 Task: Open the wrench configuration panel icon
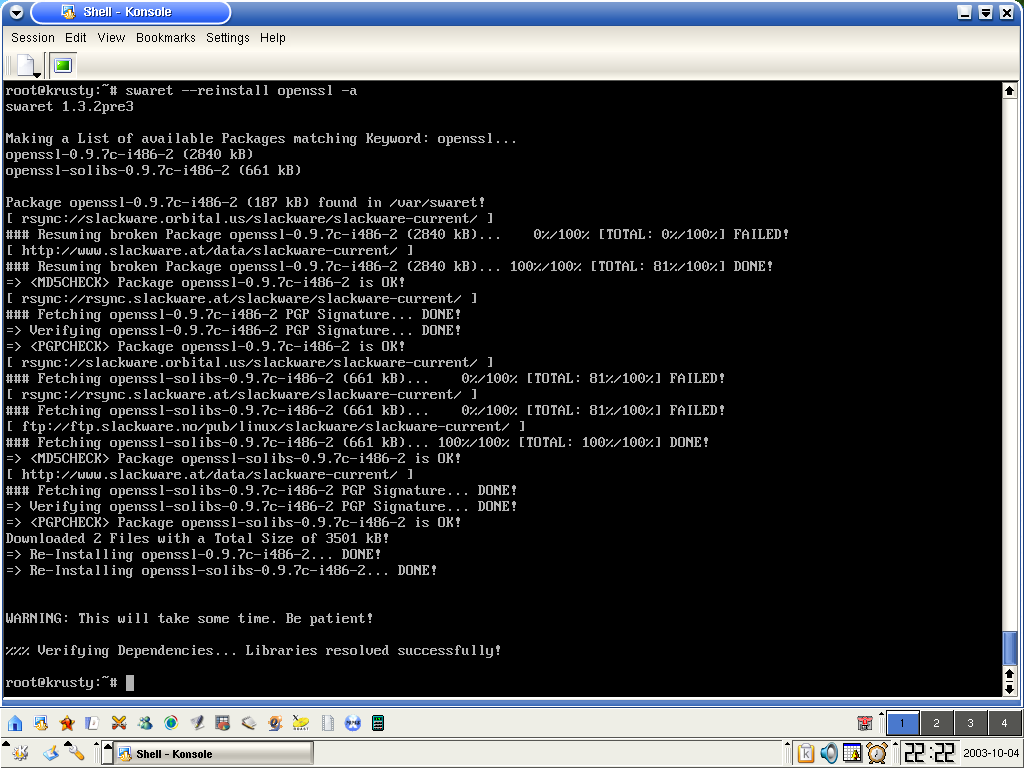point(76,754)
